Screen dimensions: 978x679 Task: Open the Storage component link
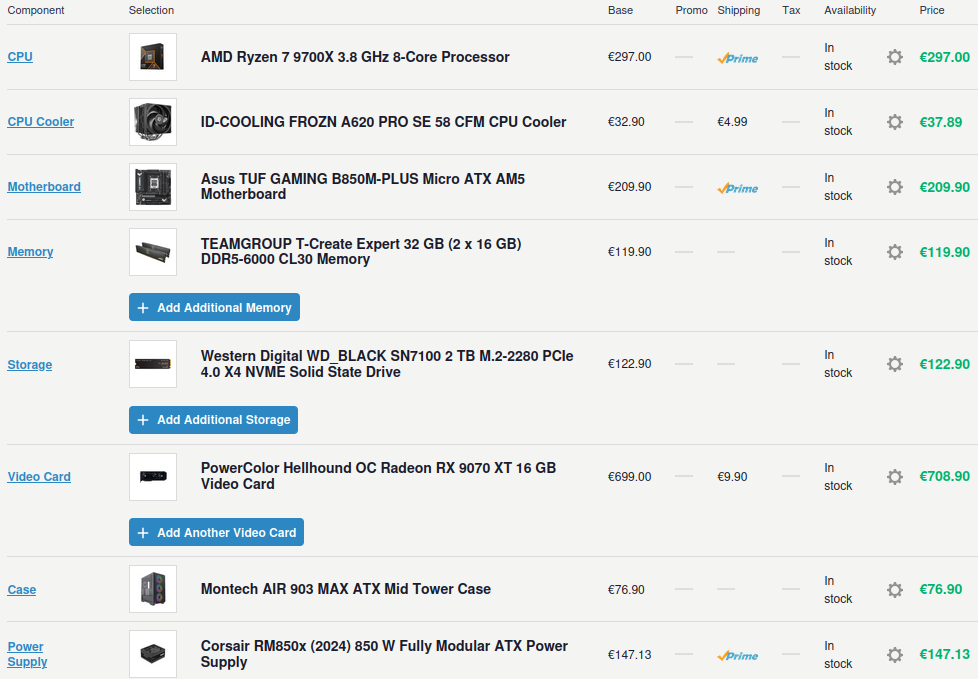coord(29,365)
